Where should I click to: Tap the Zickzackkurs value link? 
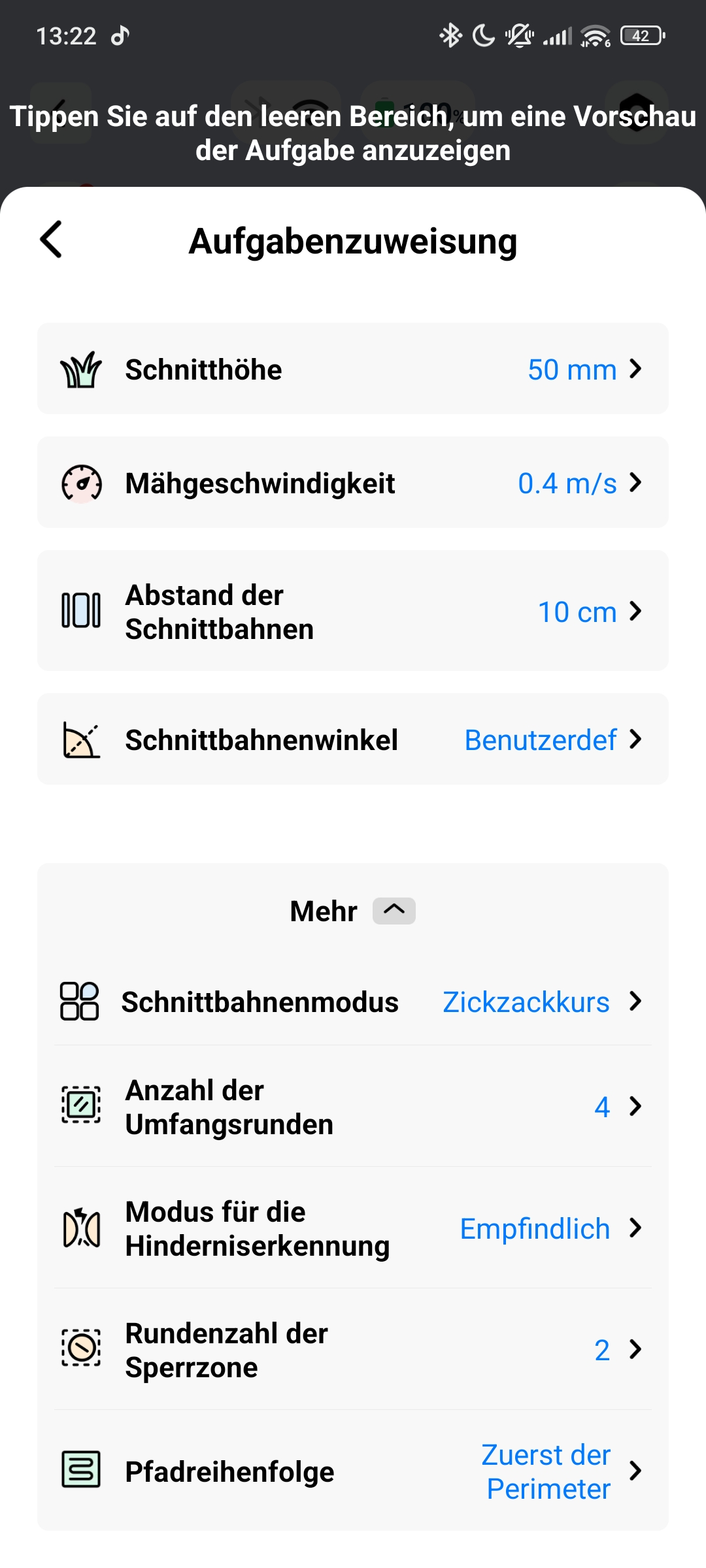click(526, 1002)
